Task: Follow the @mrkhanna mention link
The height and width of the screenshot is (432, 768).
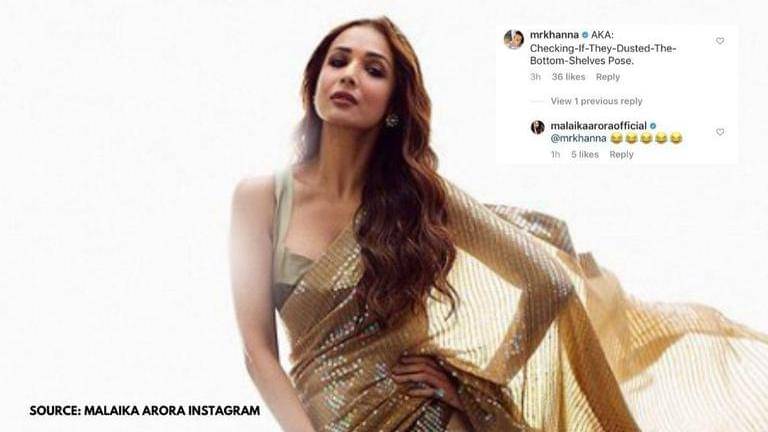Action: [x=578, y=139]
